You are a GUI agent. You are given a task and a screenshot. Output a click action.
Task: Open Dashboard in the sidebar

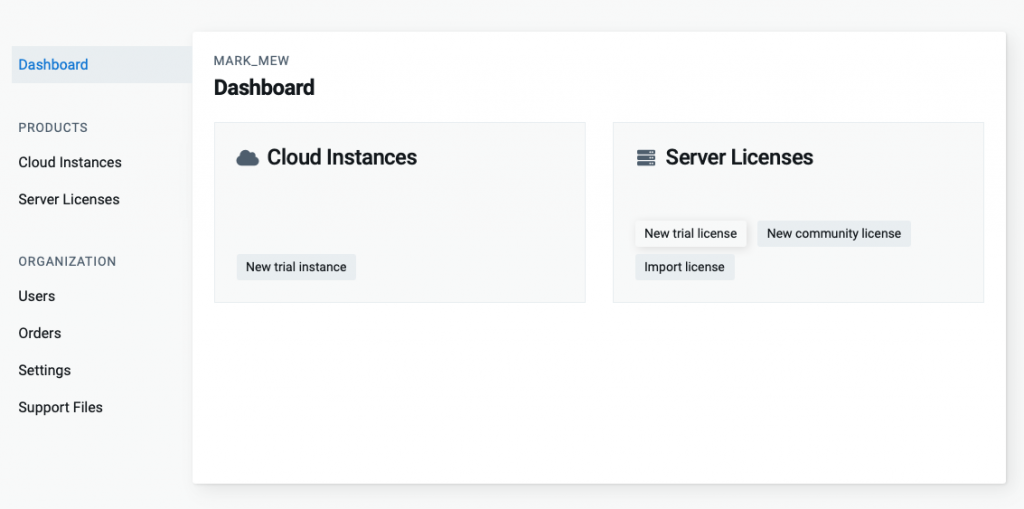pos(53,65)
